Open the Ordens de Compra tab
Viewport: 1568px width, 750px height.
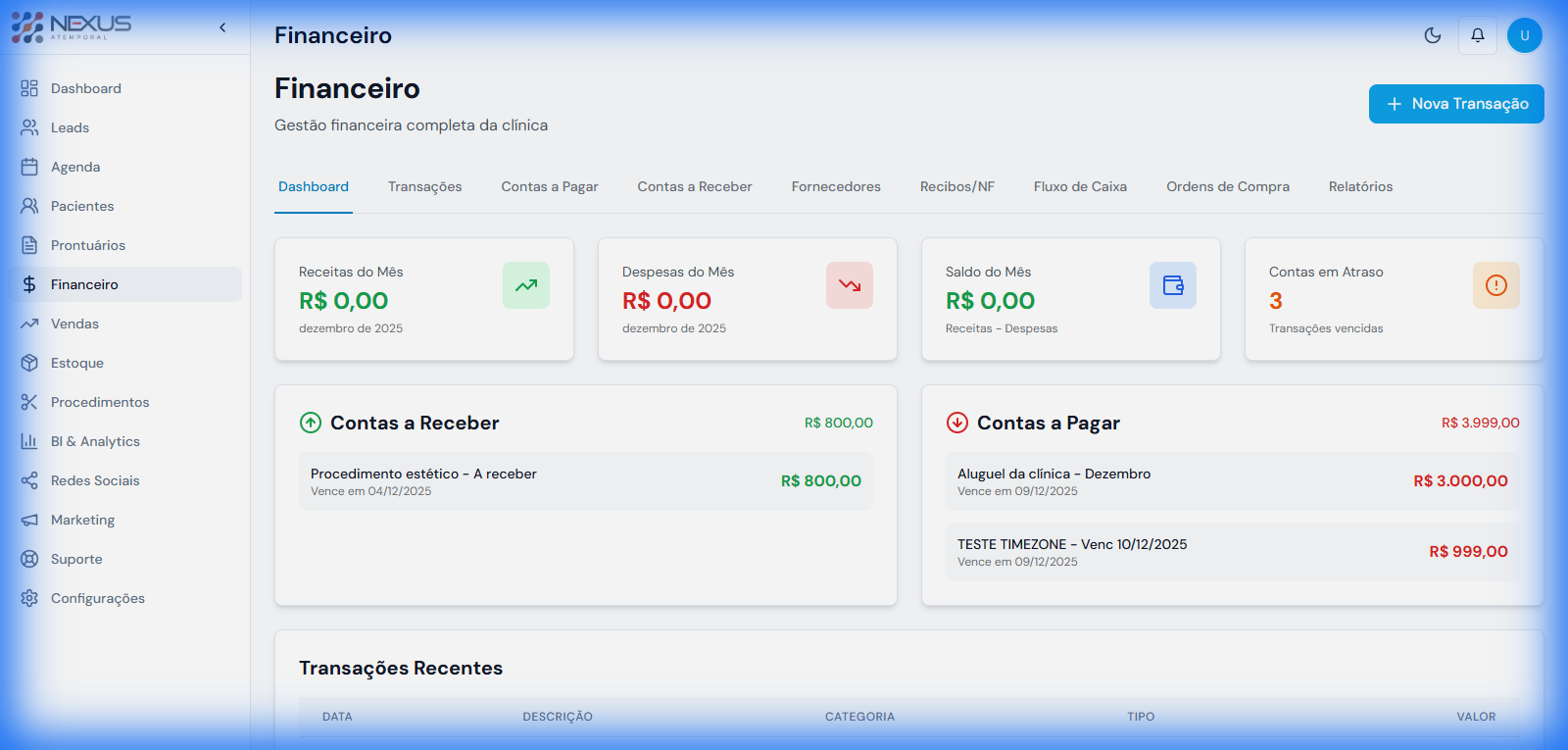(x=1228, y=186)
